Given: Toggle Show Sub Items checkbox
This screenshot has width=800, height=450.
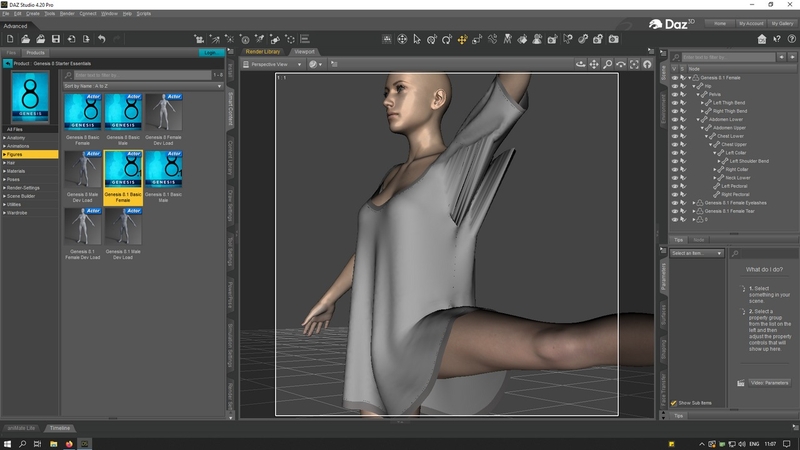Looking at the screenshot, I should [673, 403].
